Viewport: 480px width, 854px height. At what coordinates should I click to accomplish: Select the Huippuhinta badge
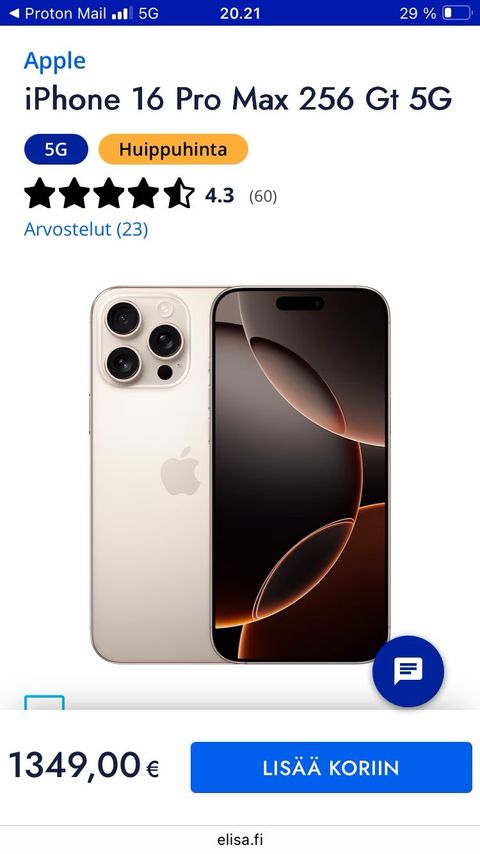[x=173, y=149]
